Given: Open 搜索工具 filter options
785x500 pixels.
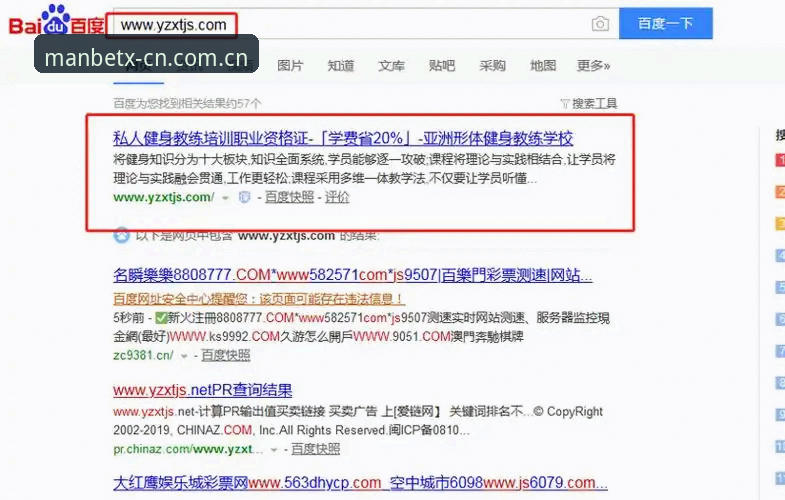Looking at the screenshot, I should [x=589, y=104].
